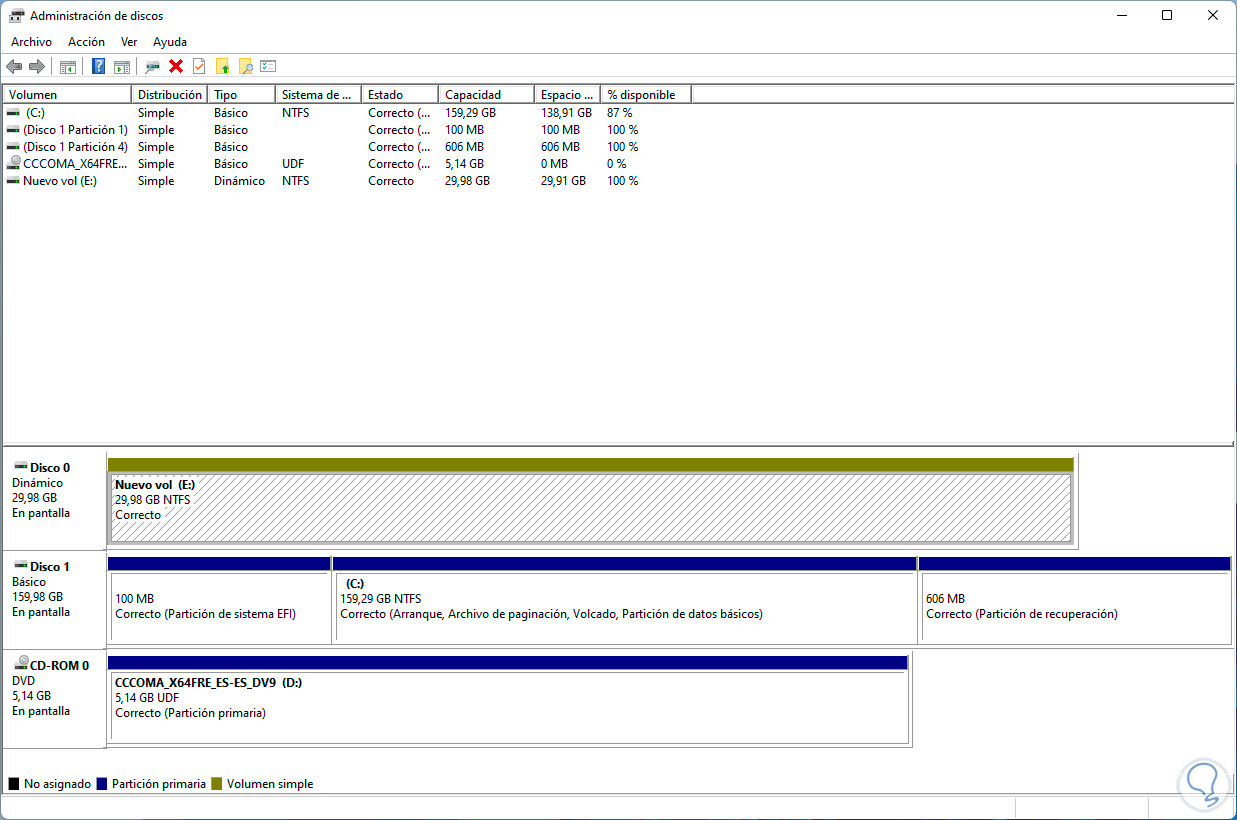This screenshot has height=820, width=1237.
Task: Click the properties checkmark page icon
Action: 199,66
